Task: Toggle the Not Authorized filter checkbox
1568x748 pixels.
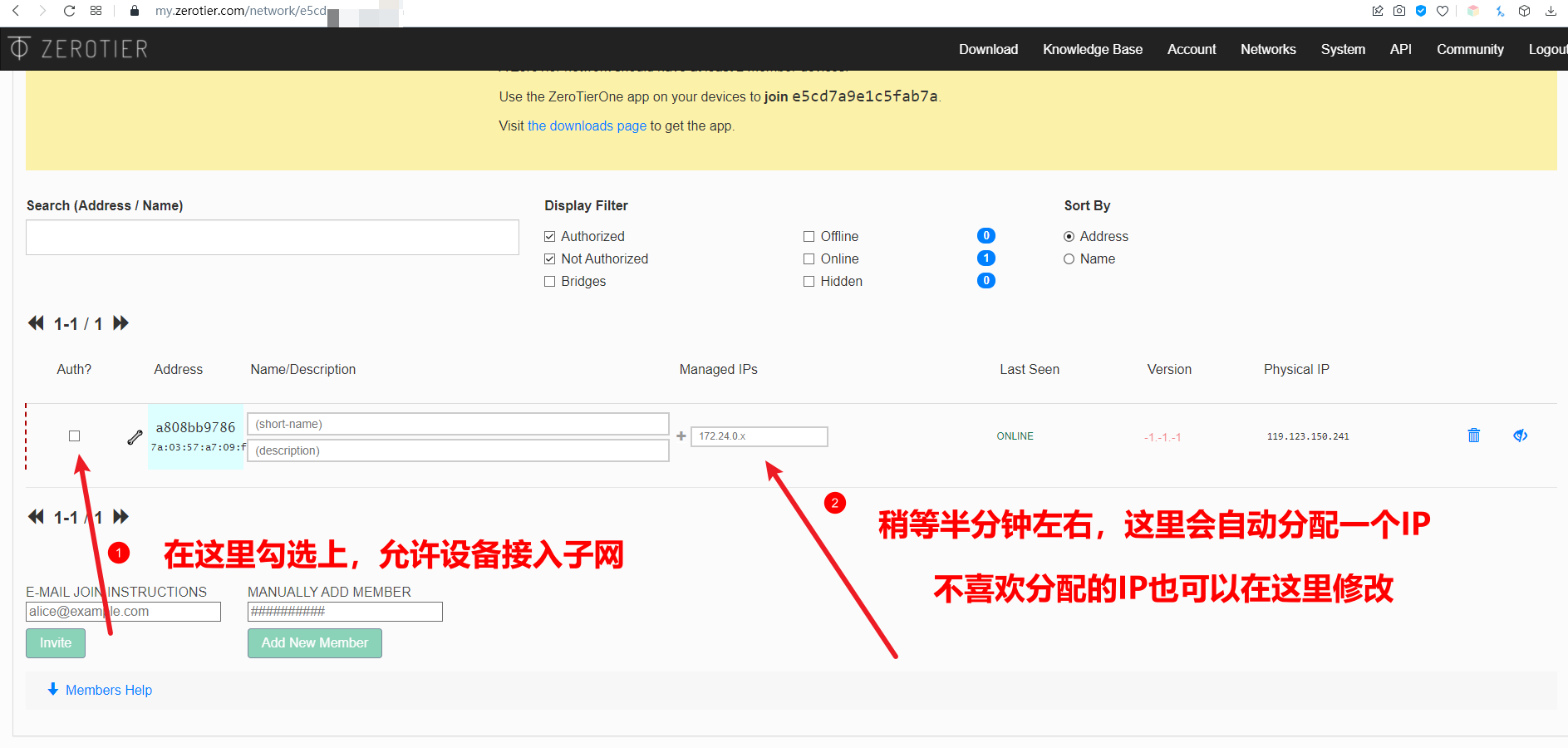Action: coord(549,259)
